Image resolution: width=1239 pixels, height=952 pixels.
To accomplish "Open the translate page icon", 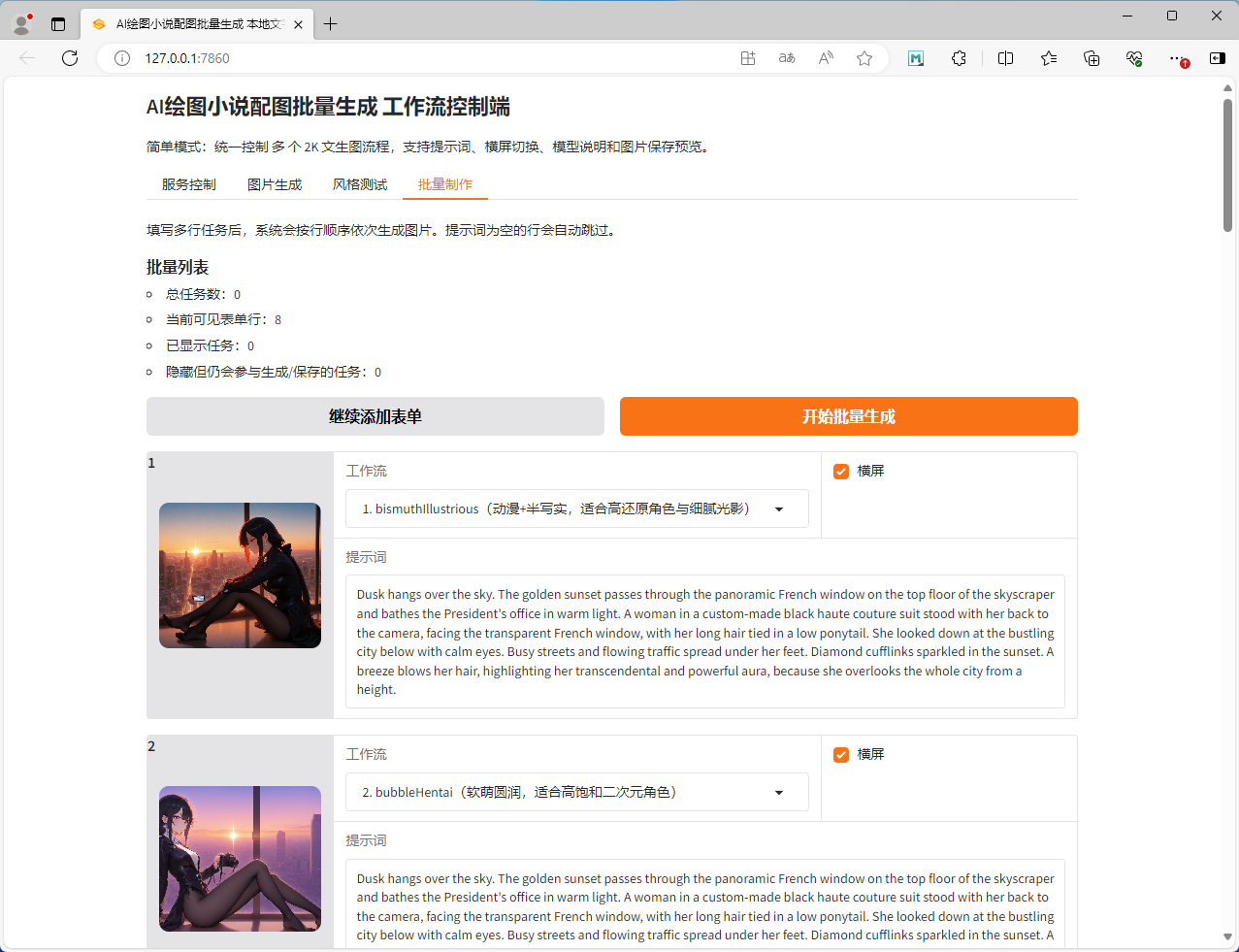I will (787, 58).
